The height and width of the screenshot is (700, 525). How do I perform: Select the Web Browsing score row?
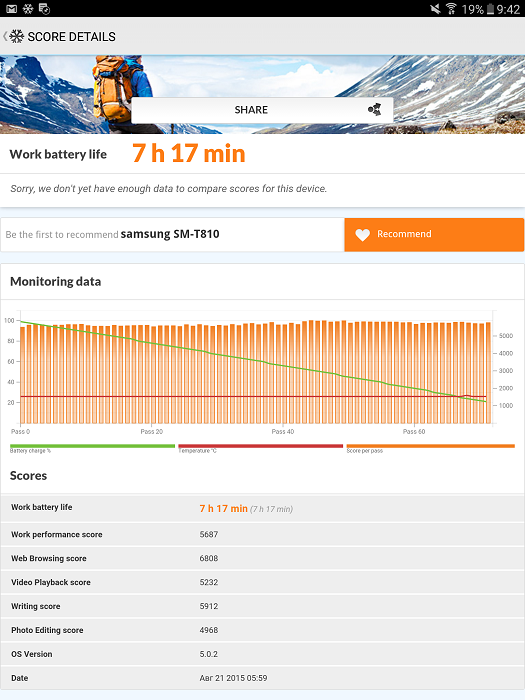[x=262, y=558]
